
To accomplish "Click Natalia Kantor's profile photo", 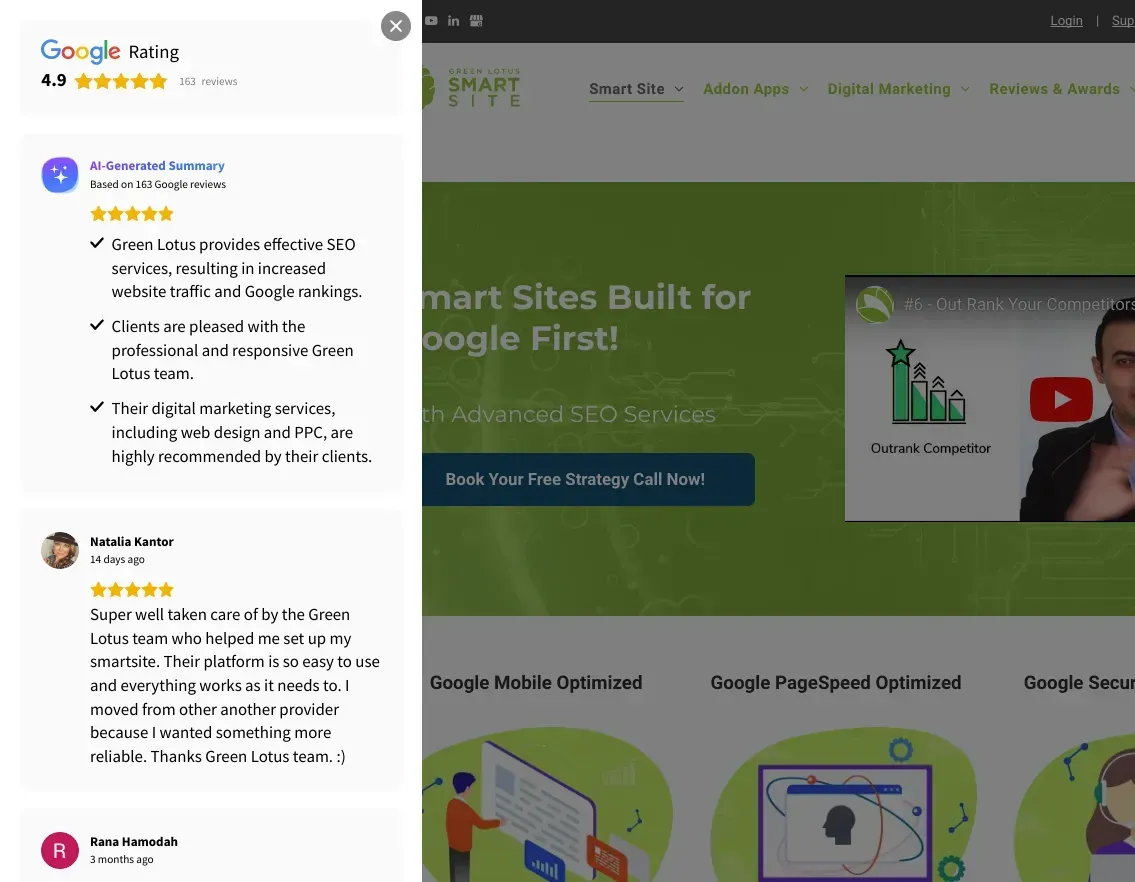I will click(x=60, y=550).
